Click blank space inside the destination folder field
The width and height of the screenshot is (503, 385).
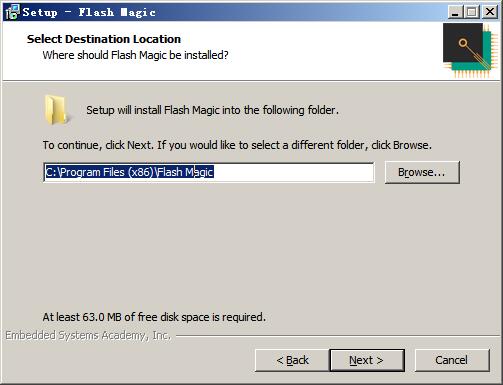pos(293,172)
